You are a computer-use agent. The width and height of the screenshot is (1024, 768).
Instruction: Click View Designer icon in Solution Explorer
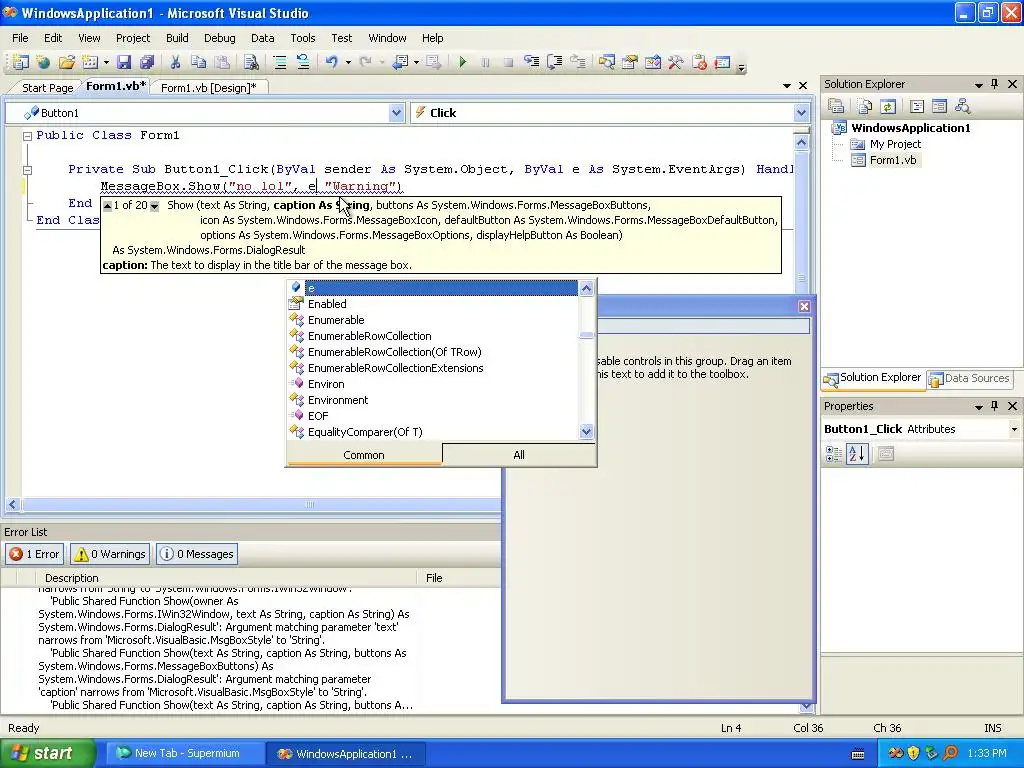(939, 106)
